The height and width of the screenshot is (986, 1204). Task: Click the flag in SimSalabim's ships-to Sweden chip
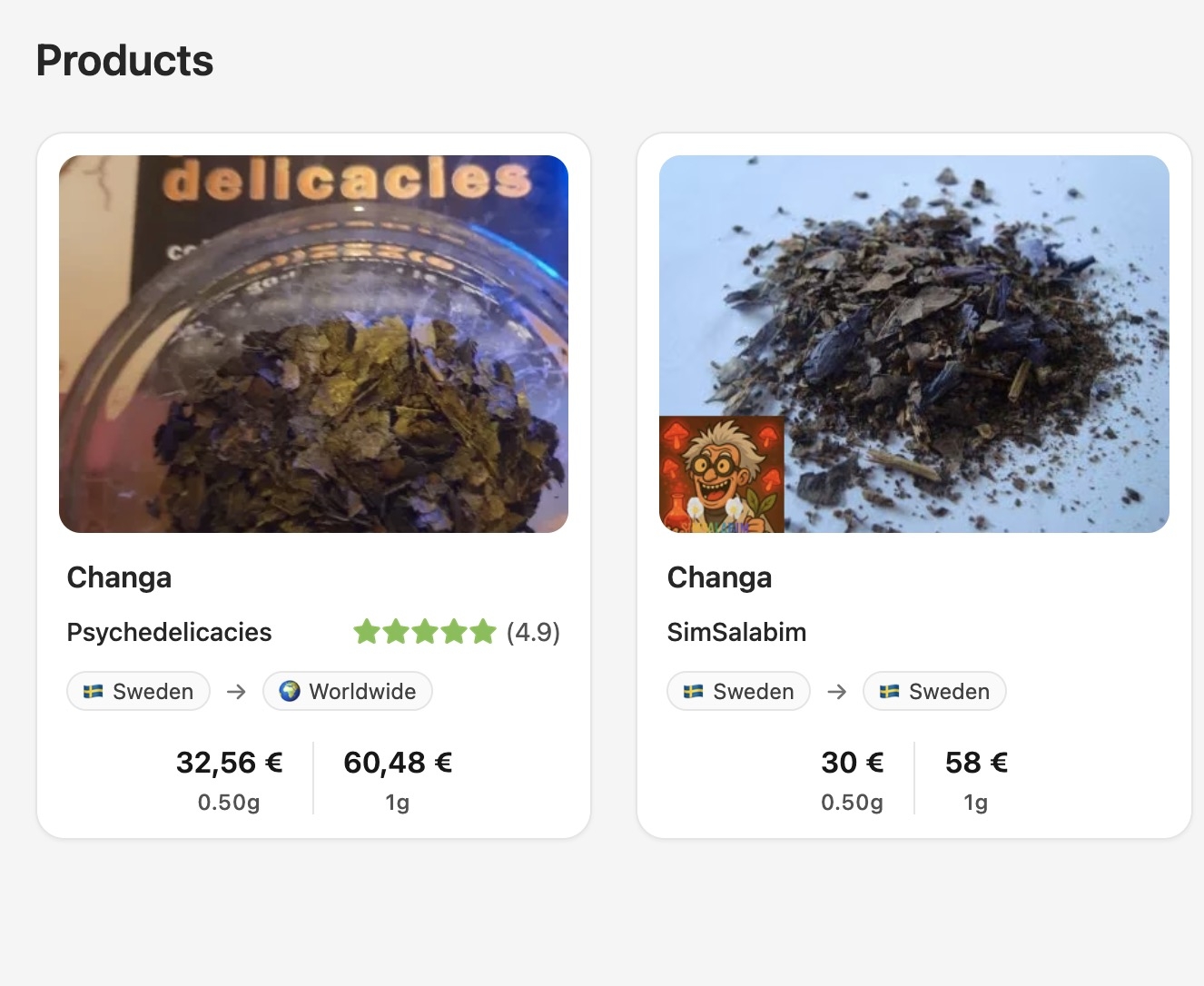coord(890,691)
